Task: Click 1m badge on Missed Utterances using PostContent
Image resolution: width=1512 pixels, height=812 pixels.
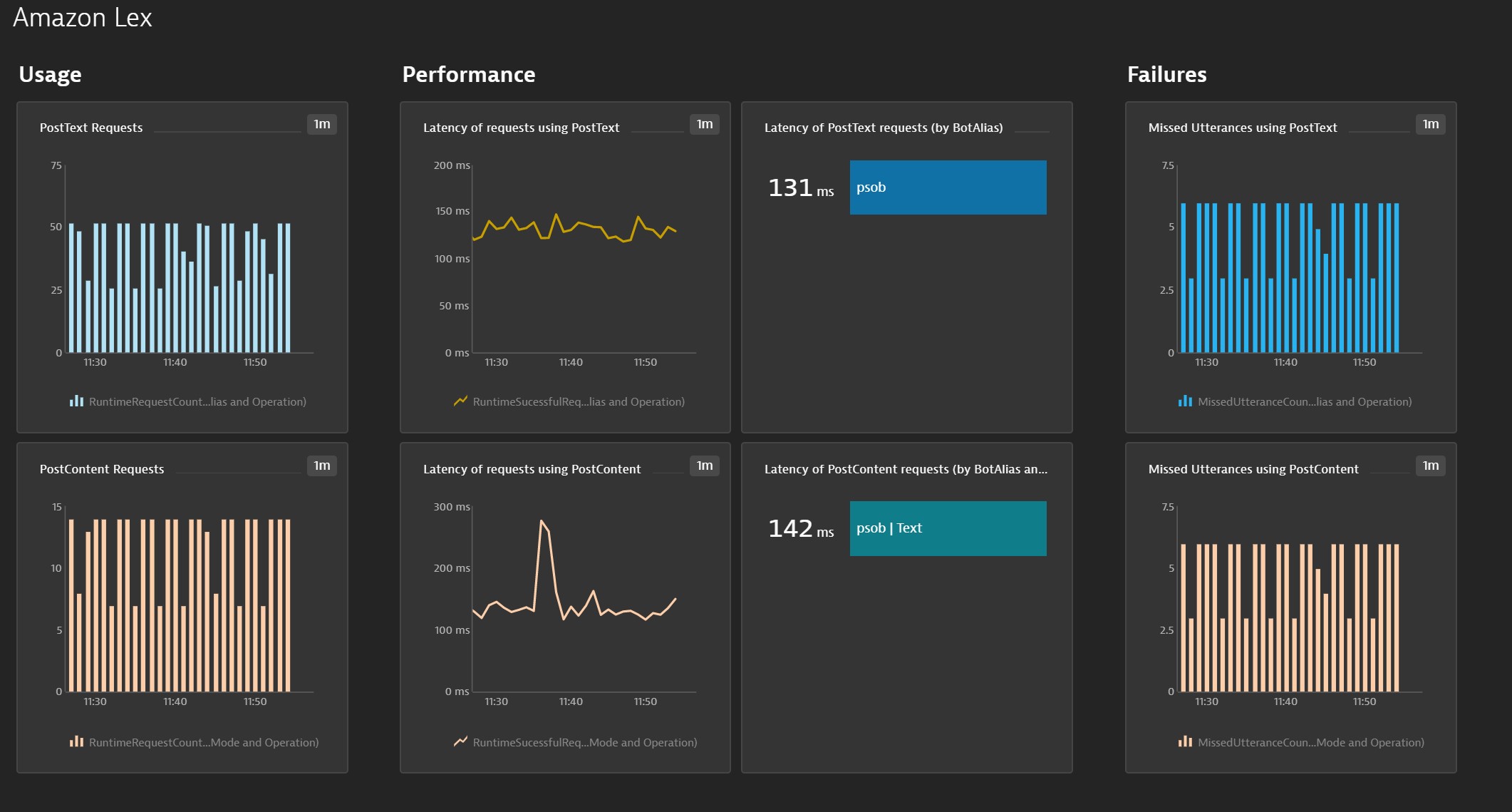Action: [x=1430, y=466]
